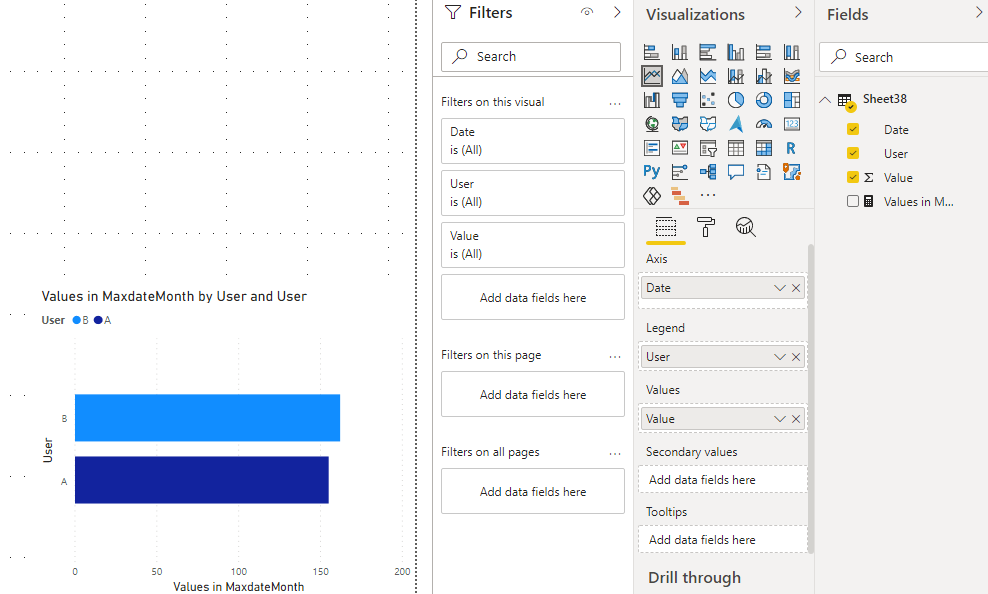The height and width of the screenshot is (594, 988).
Task: Select the Line chart visual
Action: (652, 76)
